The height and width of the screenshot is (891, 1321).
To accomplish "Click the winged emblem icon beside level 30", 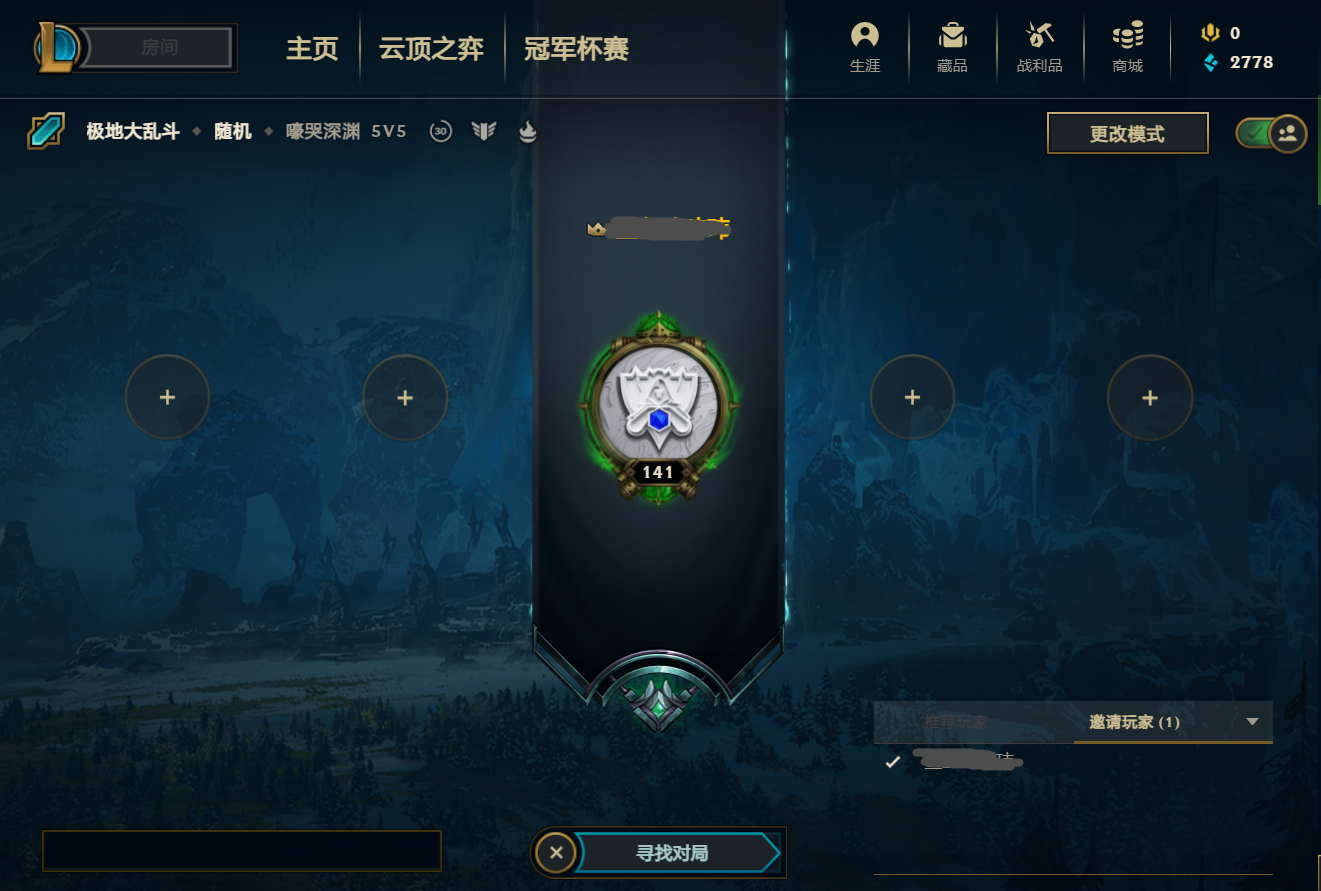I will pyautogui.click(x=484, y=131).
